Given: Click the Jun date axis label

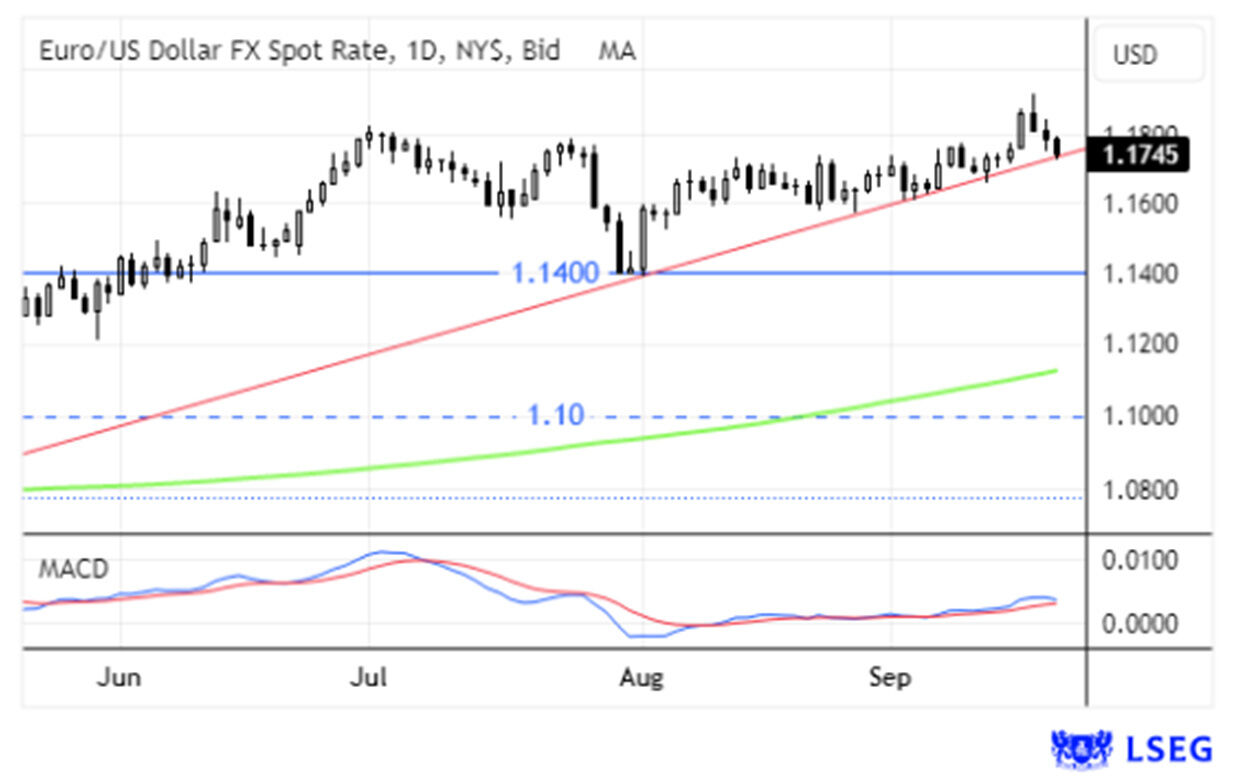Looking at the screenshot, I should [118, 677].
